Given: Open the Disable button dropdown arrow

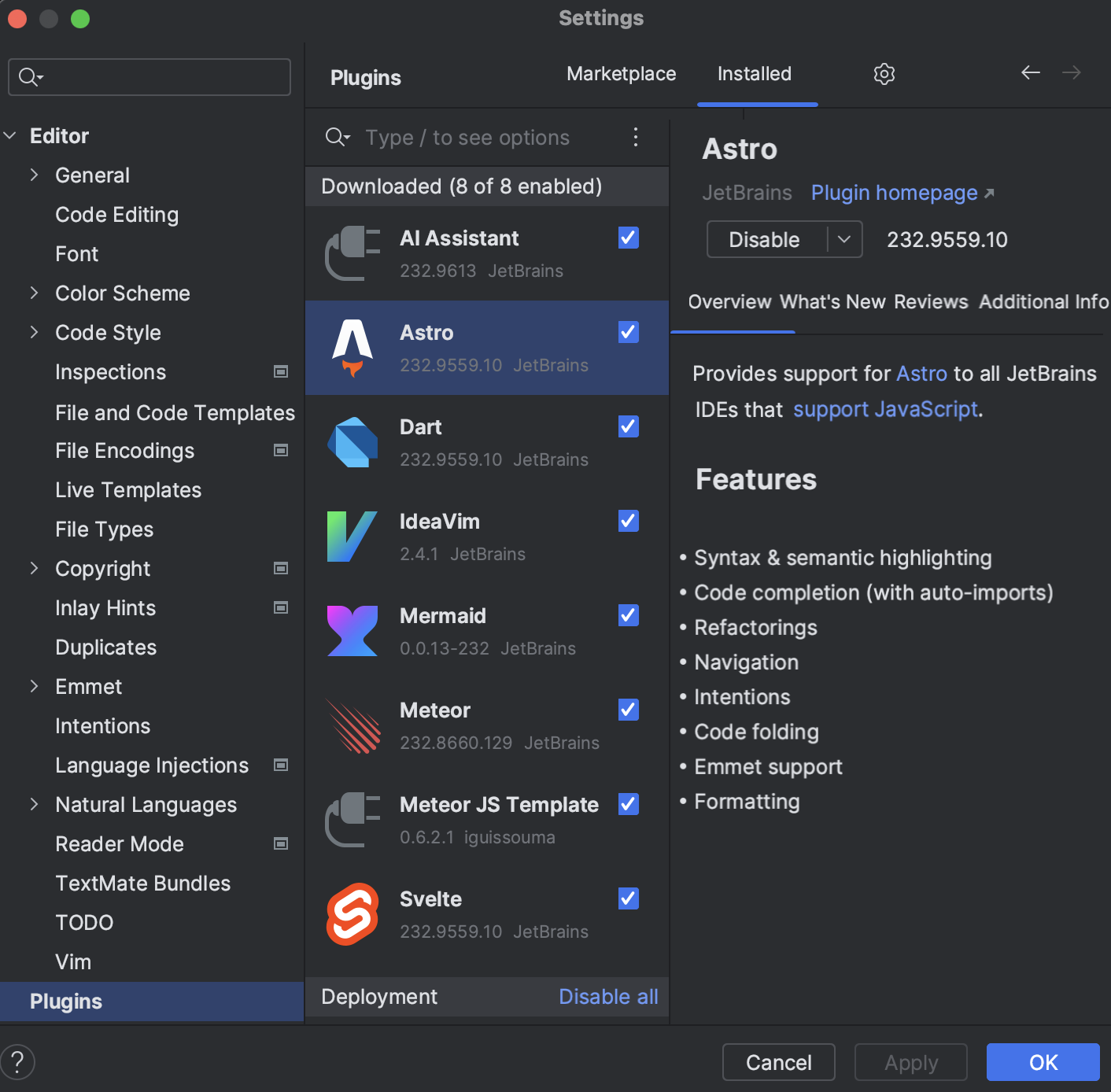Looking at the screenshot, I should click(844, 239).
